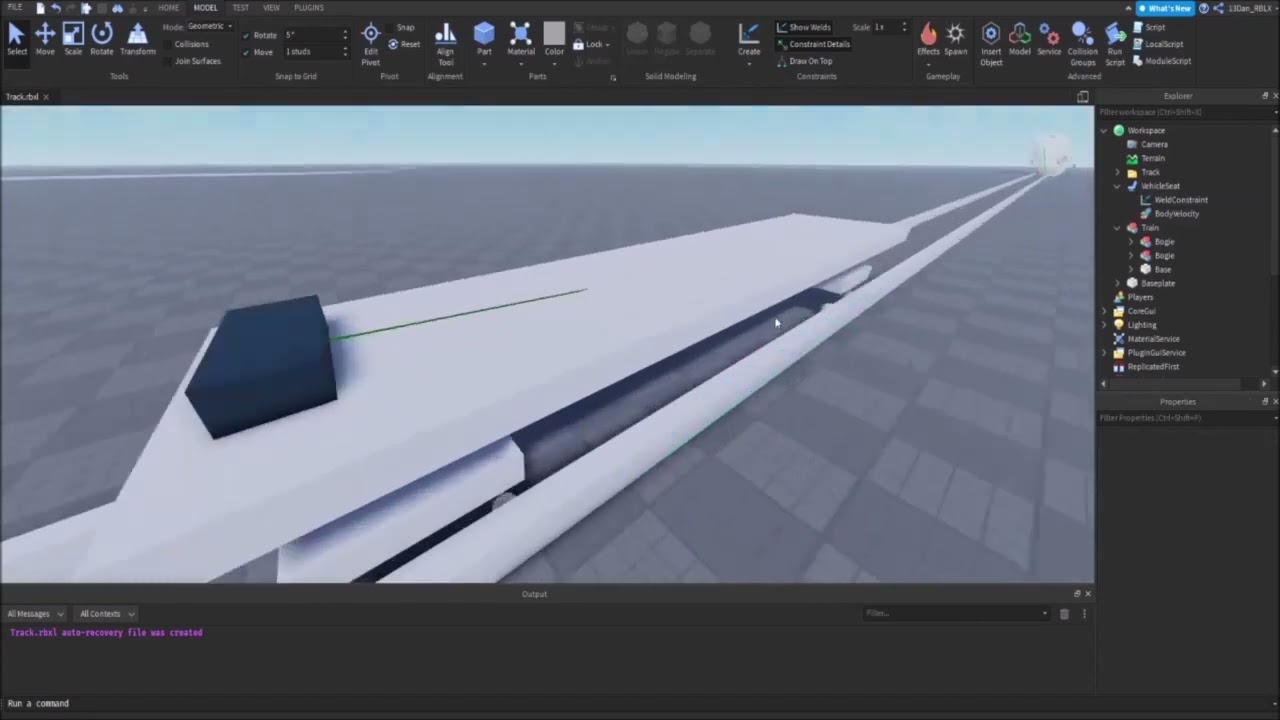This screenshot has width=1280, height=720.
Task: Activate the Rotate tool
Action: tap(102, 40)
